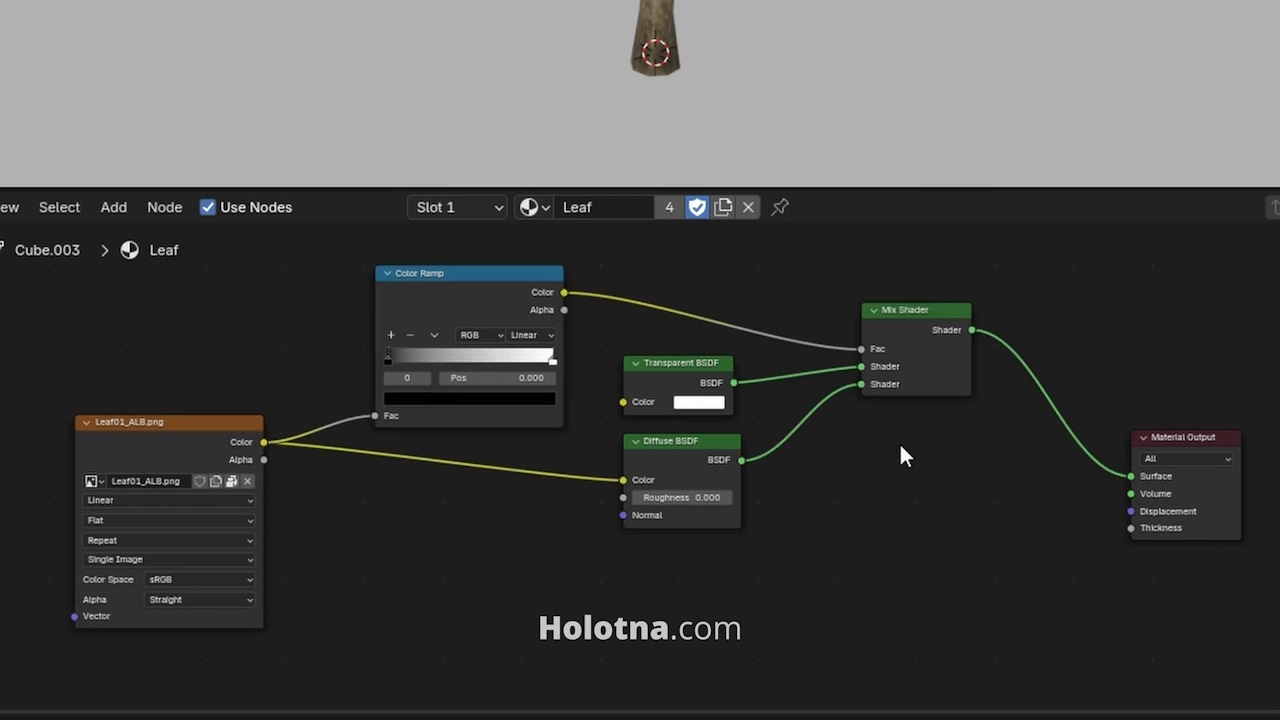Open the Linear interpolation dropdown in Color Ramp
This screenshot has height=720, width=1280.
point(531,335)
